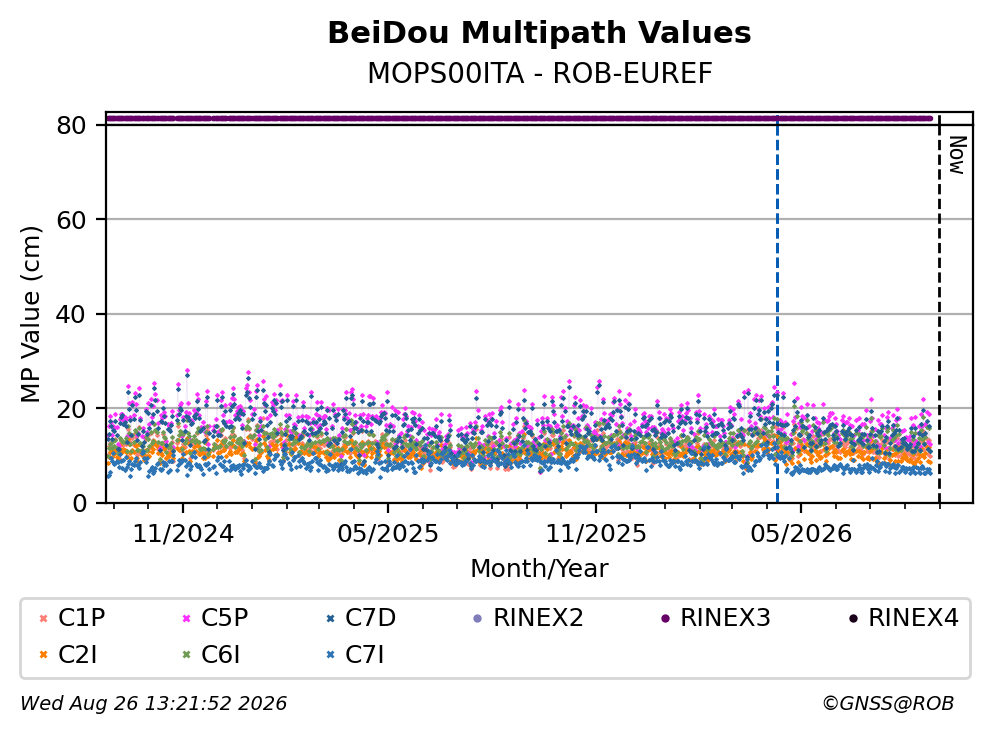Click the 80 y-axis tick label
The image size is (993, 734).
click(71, 125)
